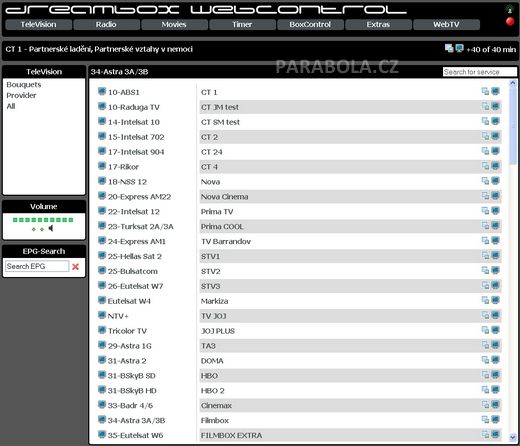The width and height of the screenshot is (520, 446).
Task: Click the first small volume-down arrow icon
Action: point(33,229)
